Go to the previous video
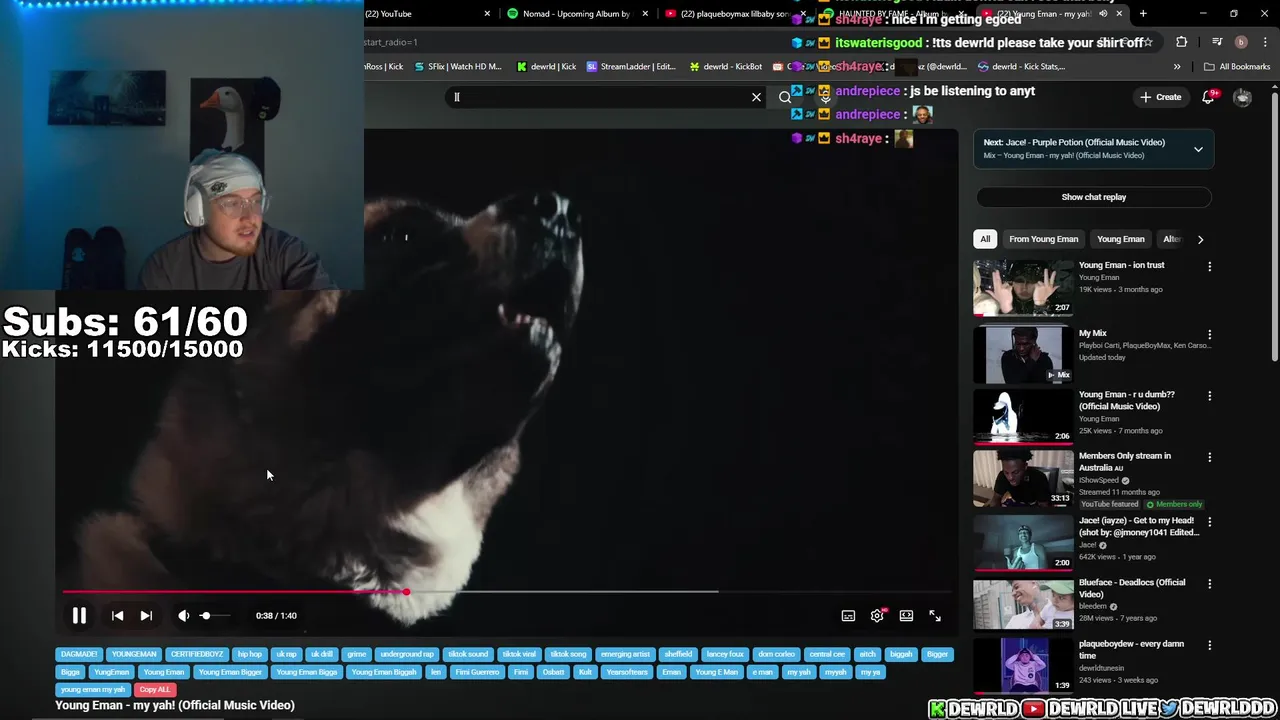The image size is (1280, 720). [x=117, y=616]
